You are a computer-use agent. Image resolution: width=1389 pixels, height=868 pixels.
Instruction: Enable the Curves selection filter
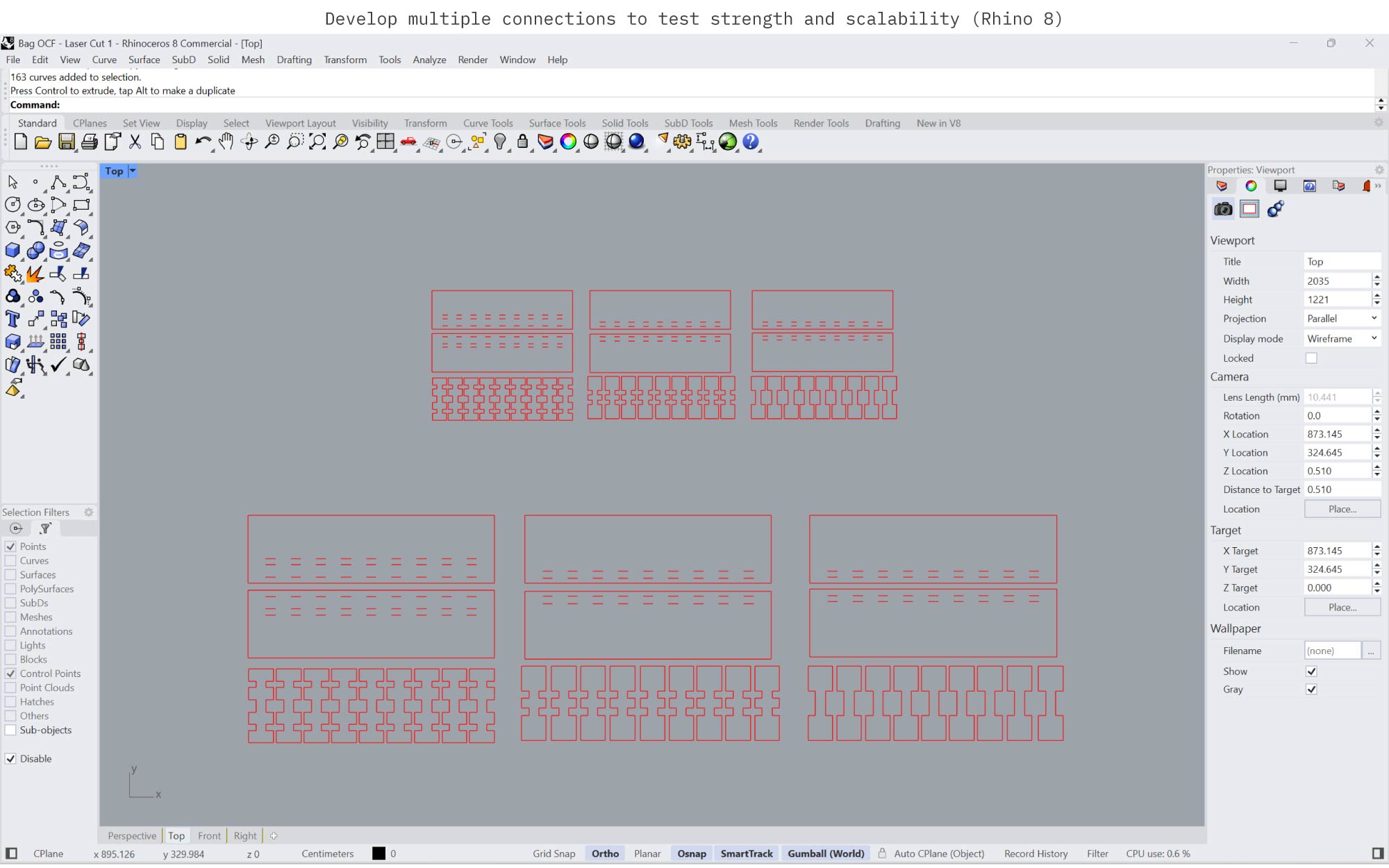(11, 561)
